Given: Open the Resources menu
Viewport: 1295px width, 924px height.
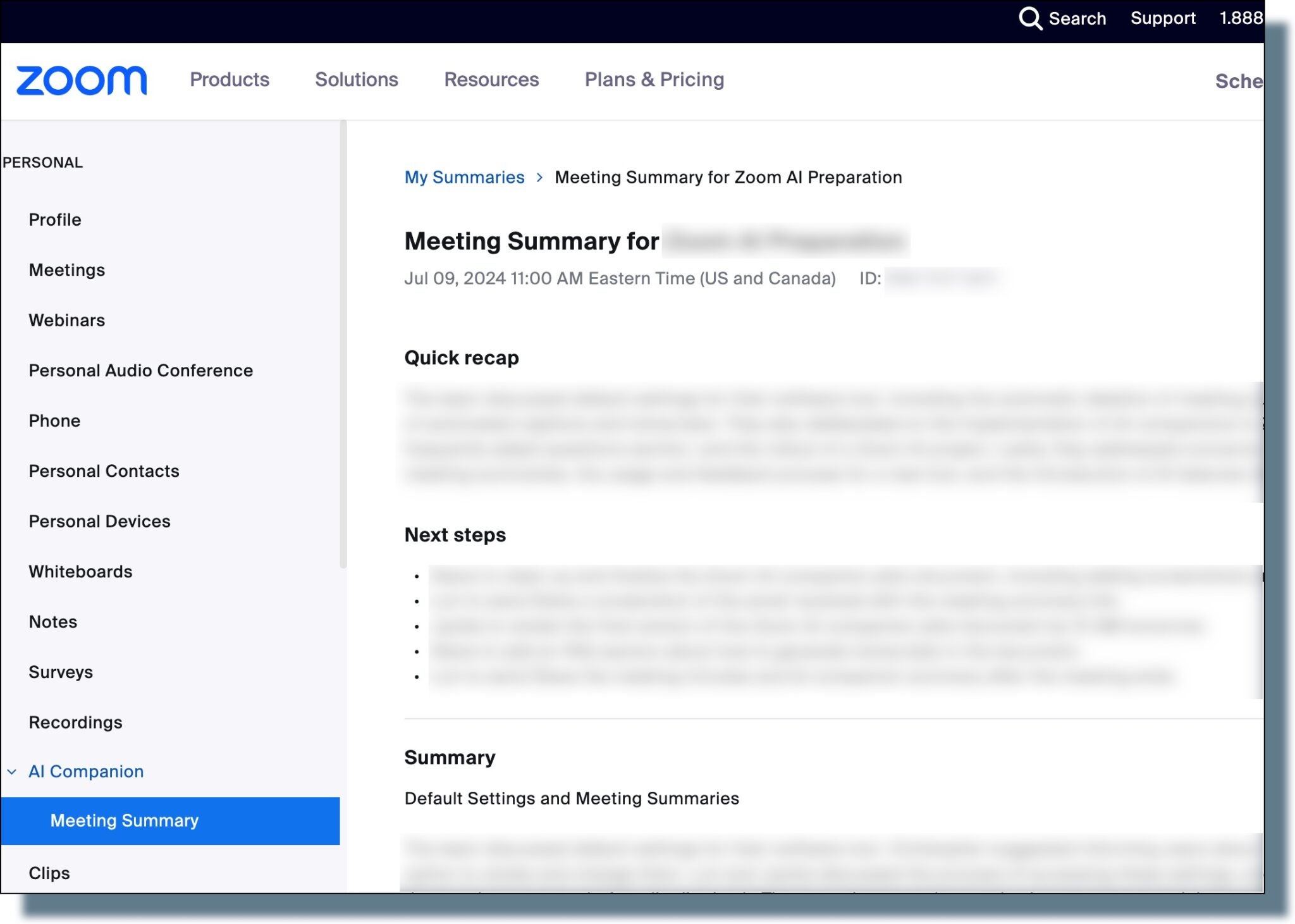Looking at the screenshot, I should 491,79.
